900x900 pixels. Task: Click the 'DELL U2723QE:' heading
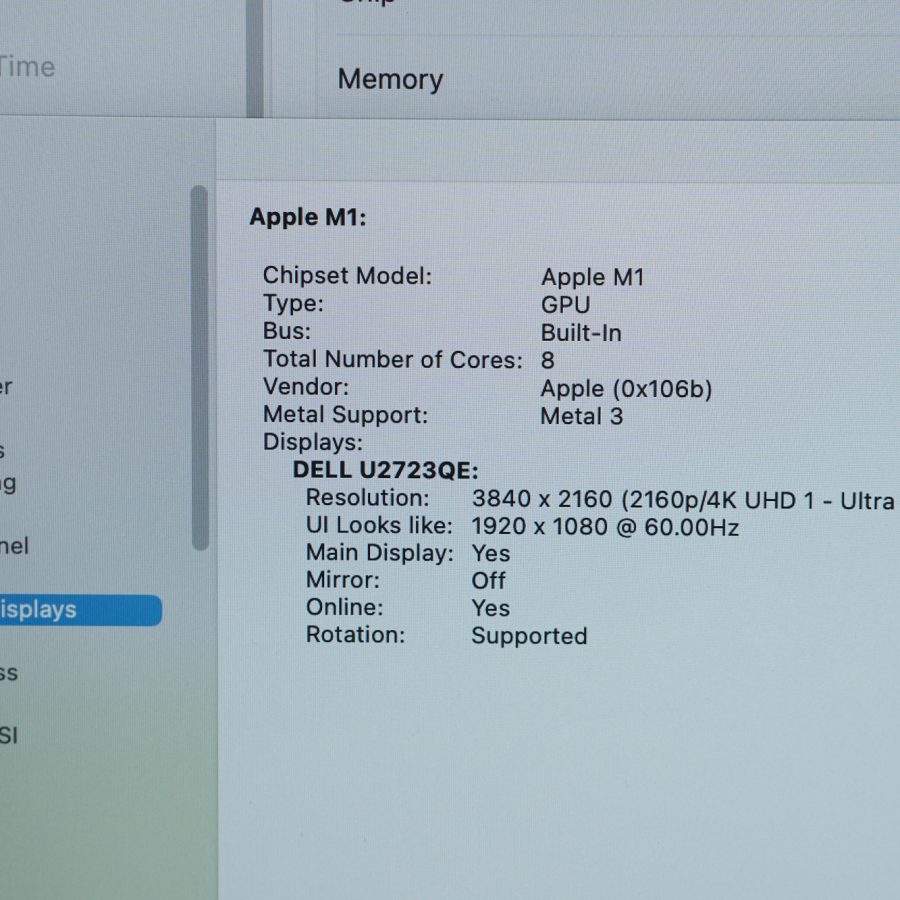point(385,470)
